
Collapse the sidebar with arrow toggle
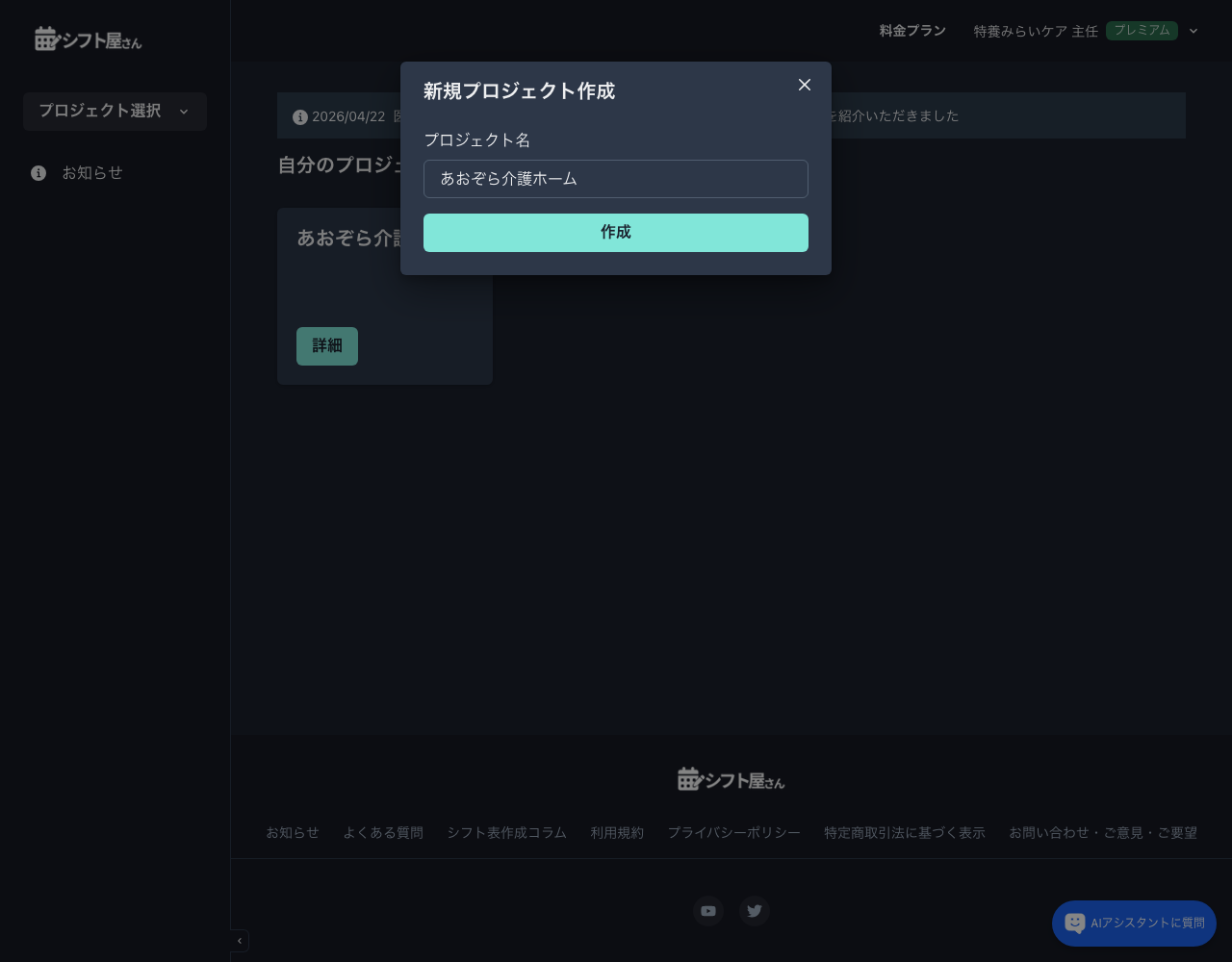pos(240,941)
